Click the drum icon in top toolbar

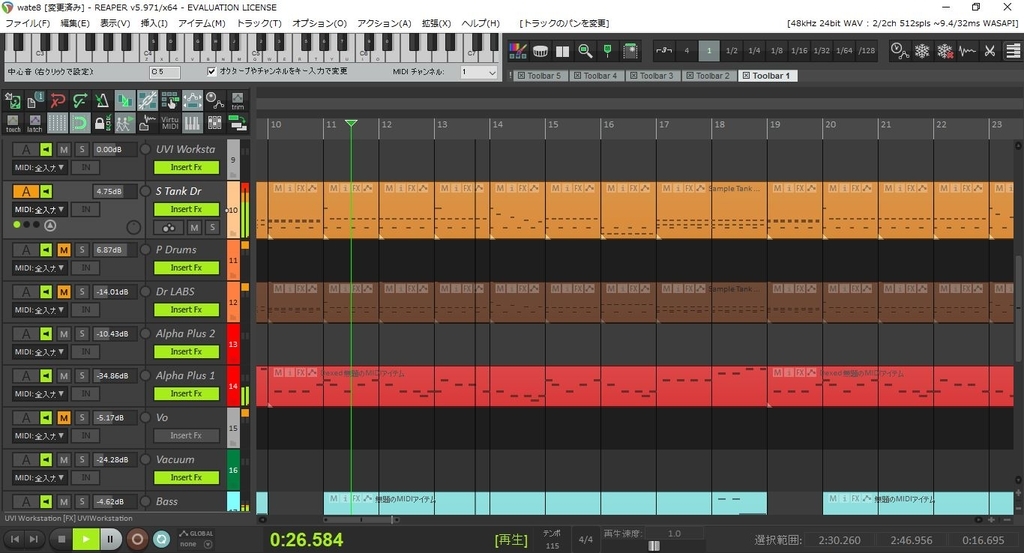click(540, 51)
